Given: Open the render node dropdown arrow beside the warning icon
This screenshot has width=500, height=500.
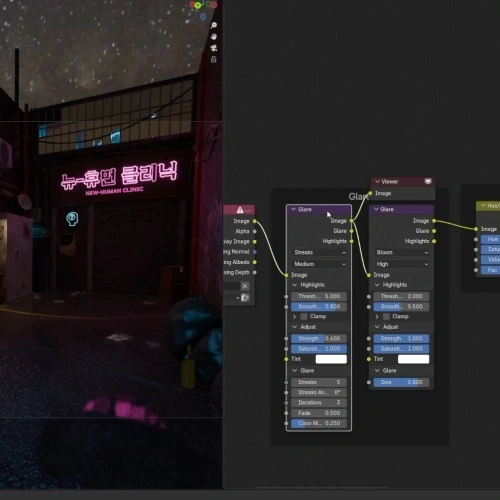Looking at the screenshot, I should coord(248,210).
